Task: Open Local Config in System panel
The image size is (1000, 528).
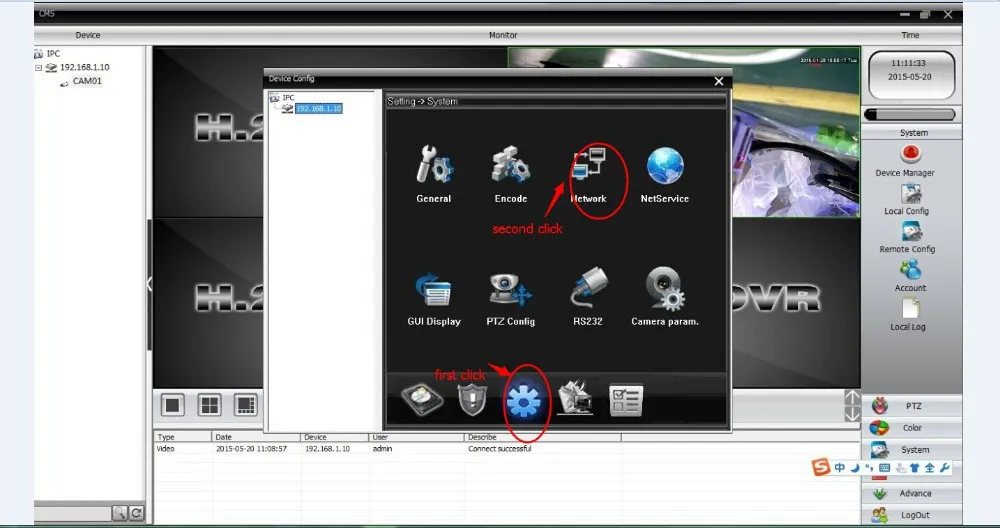Action: click(x=910, y=194)
